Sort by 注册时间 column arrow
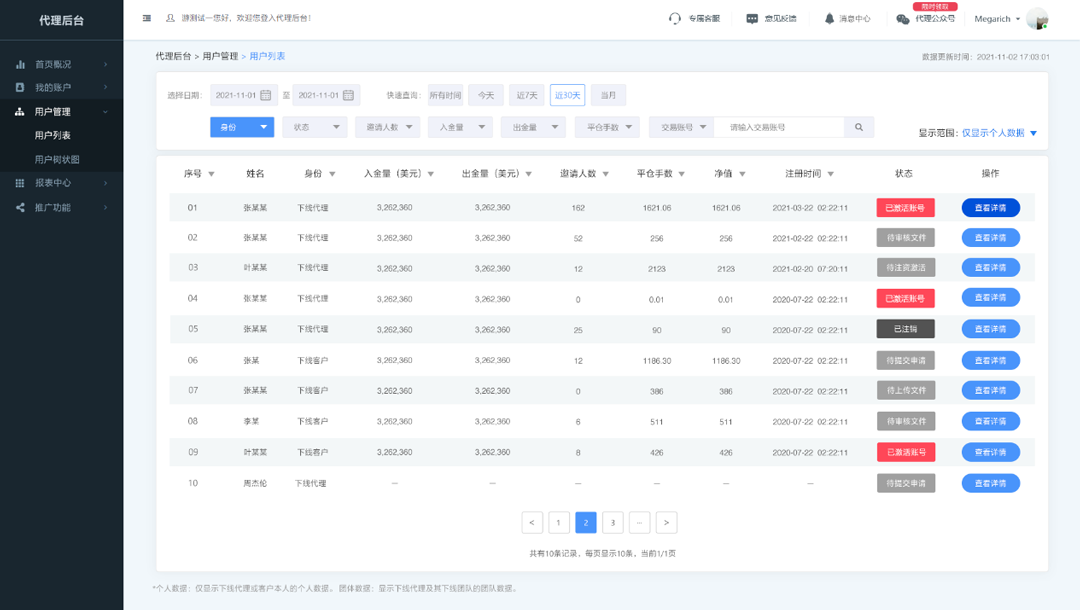 [831, 174]
